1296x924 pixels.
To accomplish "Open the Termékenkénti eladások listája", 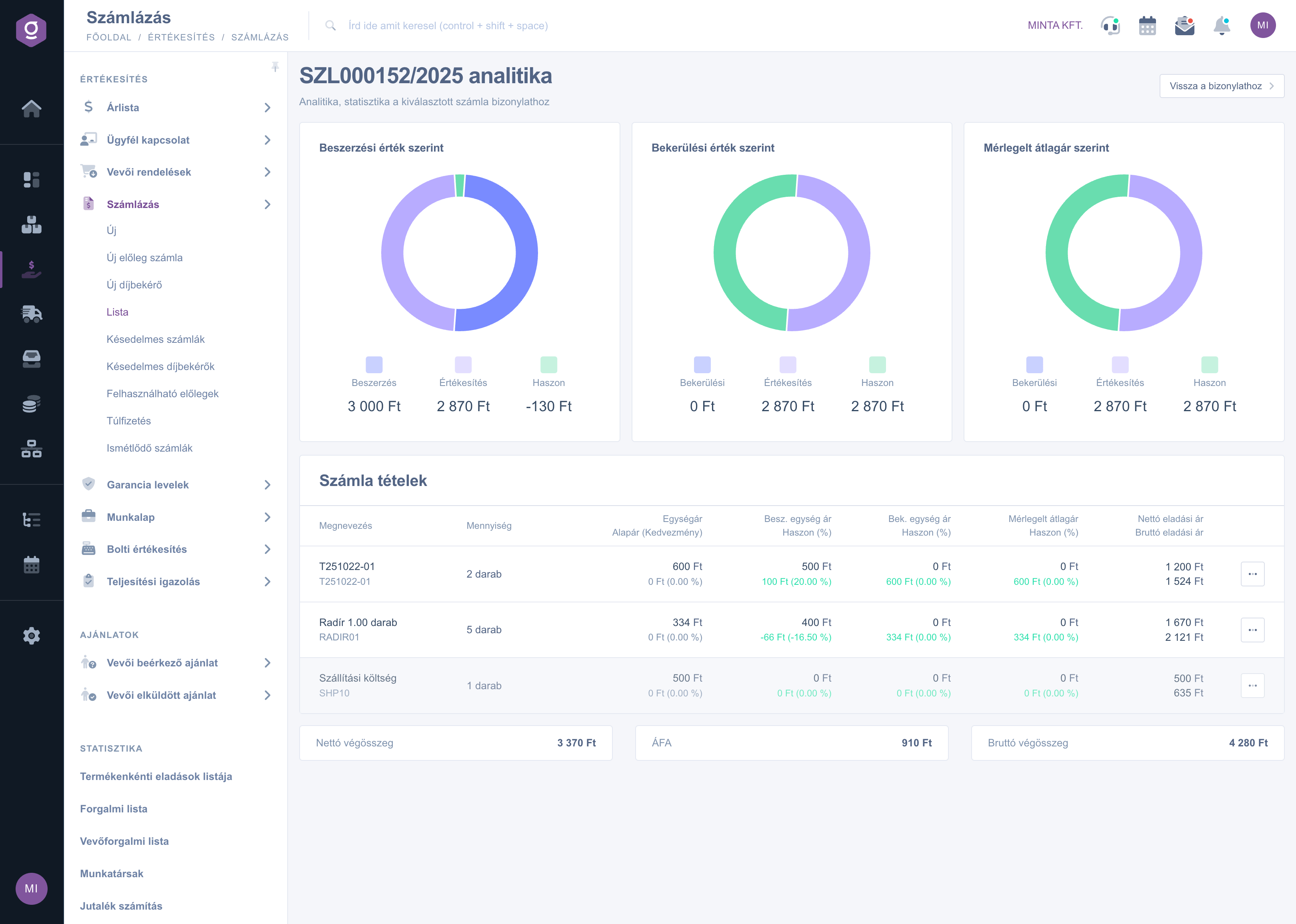I will tap(156, 776).
